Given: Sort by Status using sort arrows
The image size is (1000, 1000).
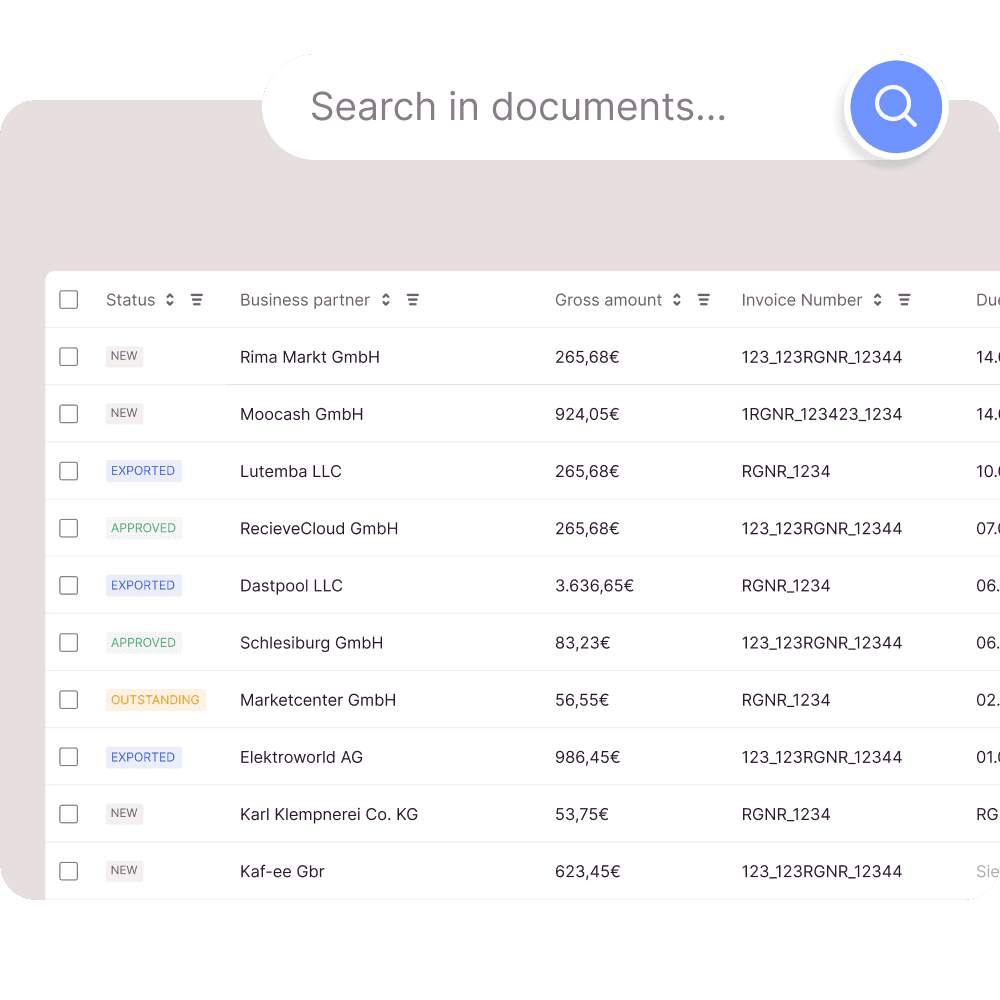Looking at the screenshot, I should coord(170,300).
